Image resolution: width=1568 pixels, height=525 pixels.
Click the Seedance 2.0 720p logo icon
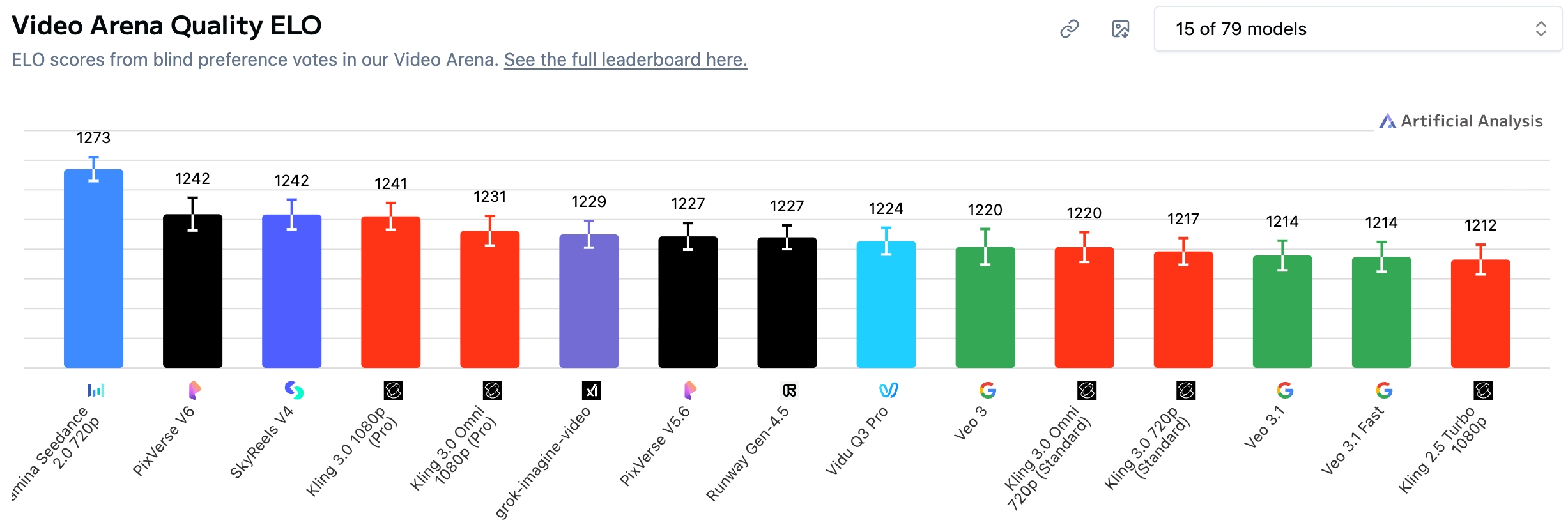[x=96, y=390]
